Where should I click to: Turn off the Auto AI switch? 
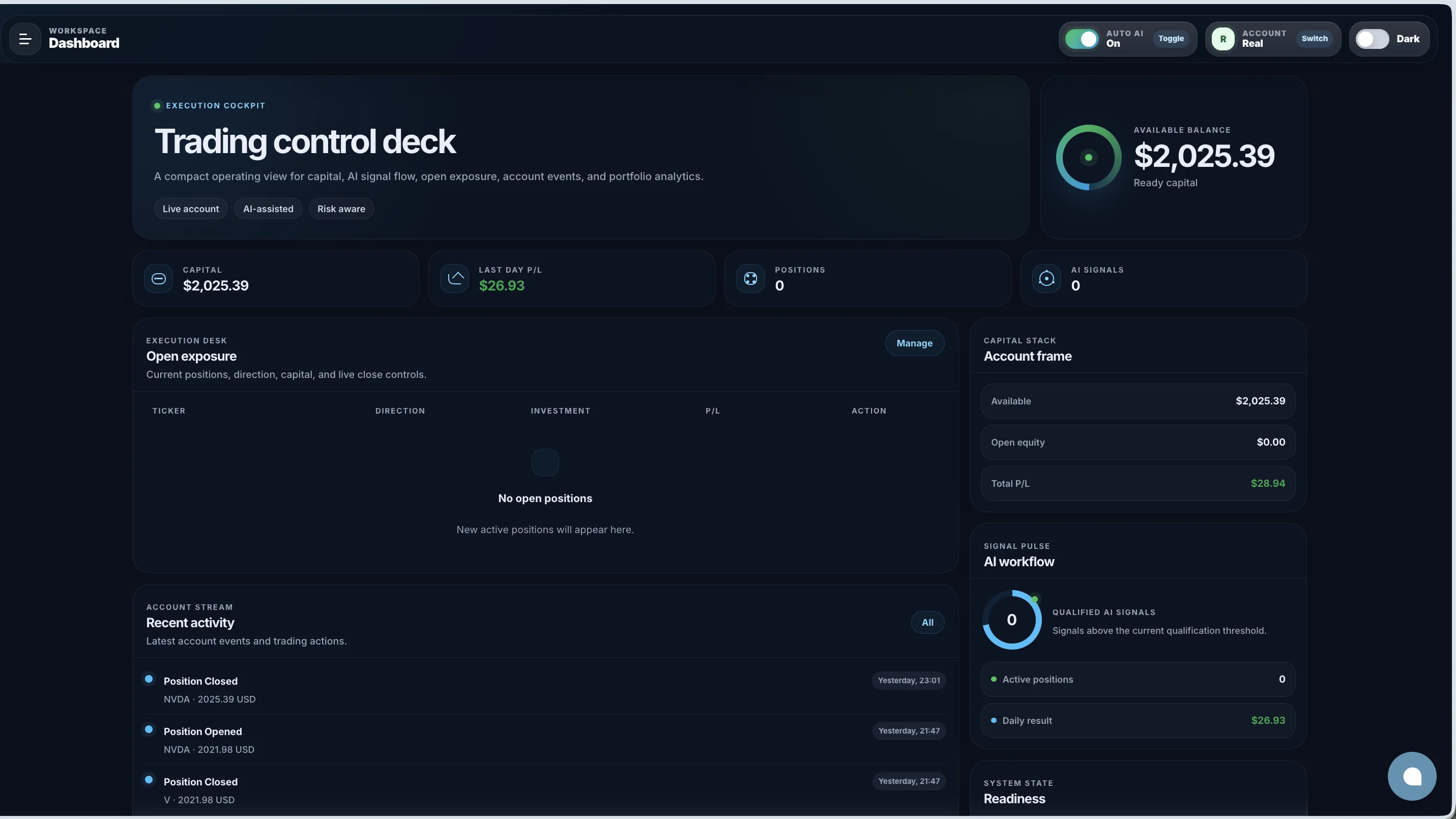pyautogui.click(x=1082, y=39)
